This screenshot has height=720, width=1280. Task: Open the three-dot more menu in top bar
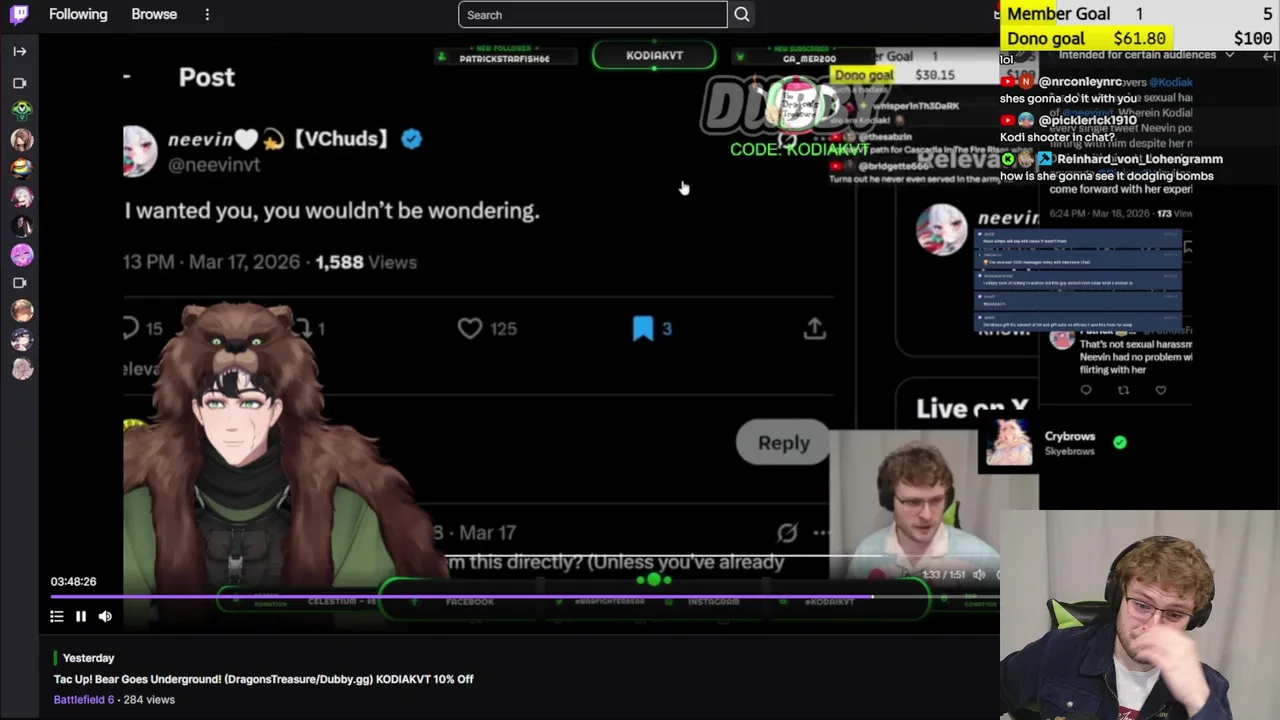tap(207, 14)
